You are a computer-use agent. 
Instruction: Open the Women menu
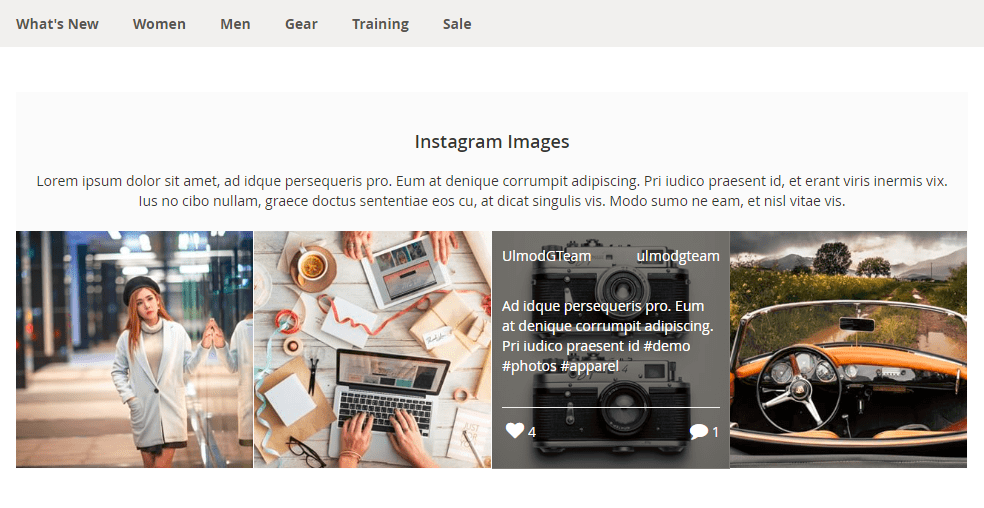click(x=159, y=24)
